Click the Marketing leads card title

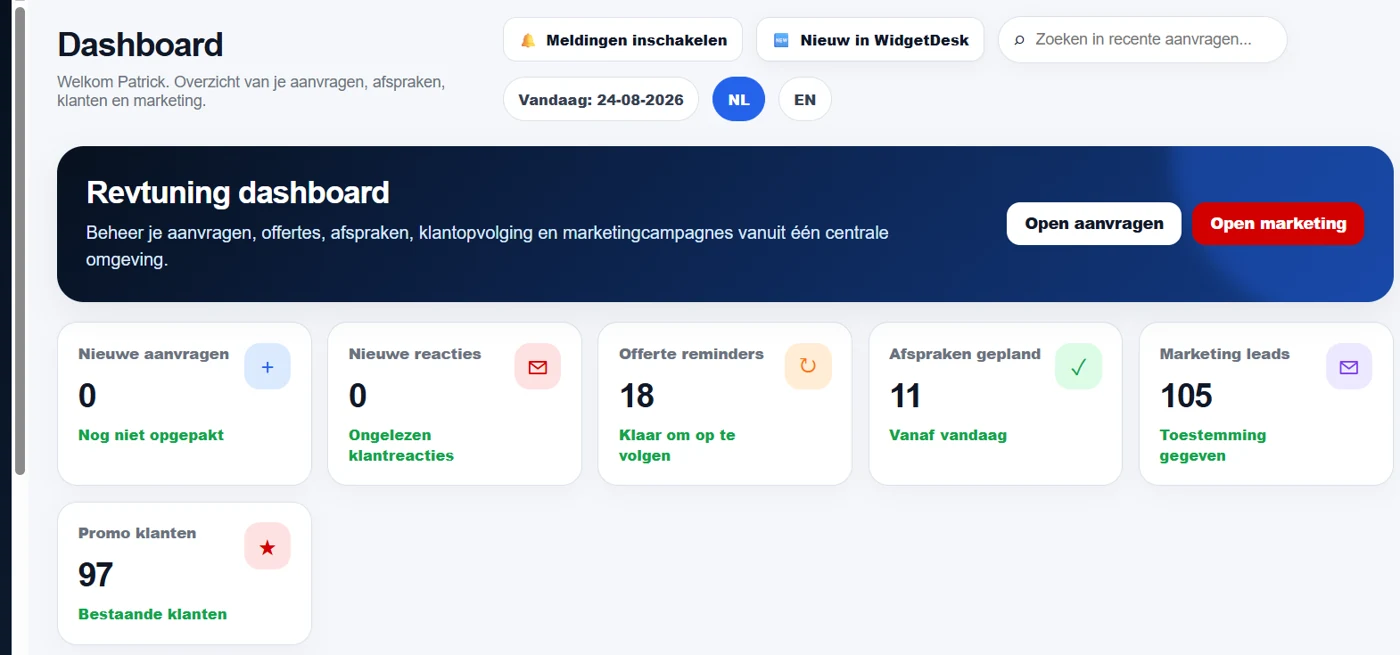pos(1225,354)
